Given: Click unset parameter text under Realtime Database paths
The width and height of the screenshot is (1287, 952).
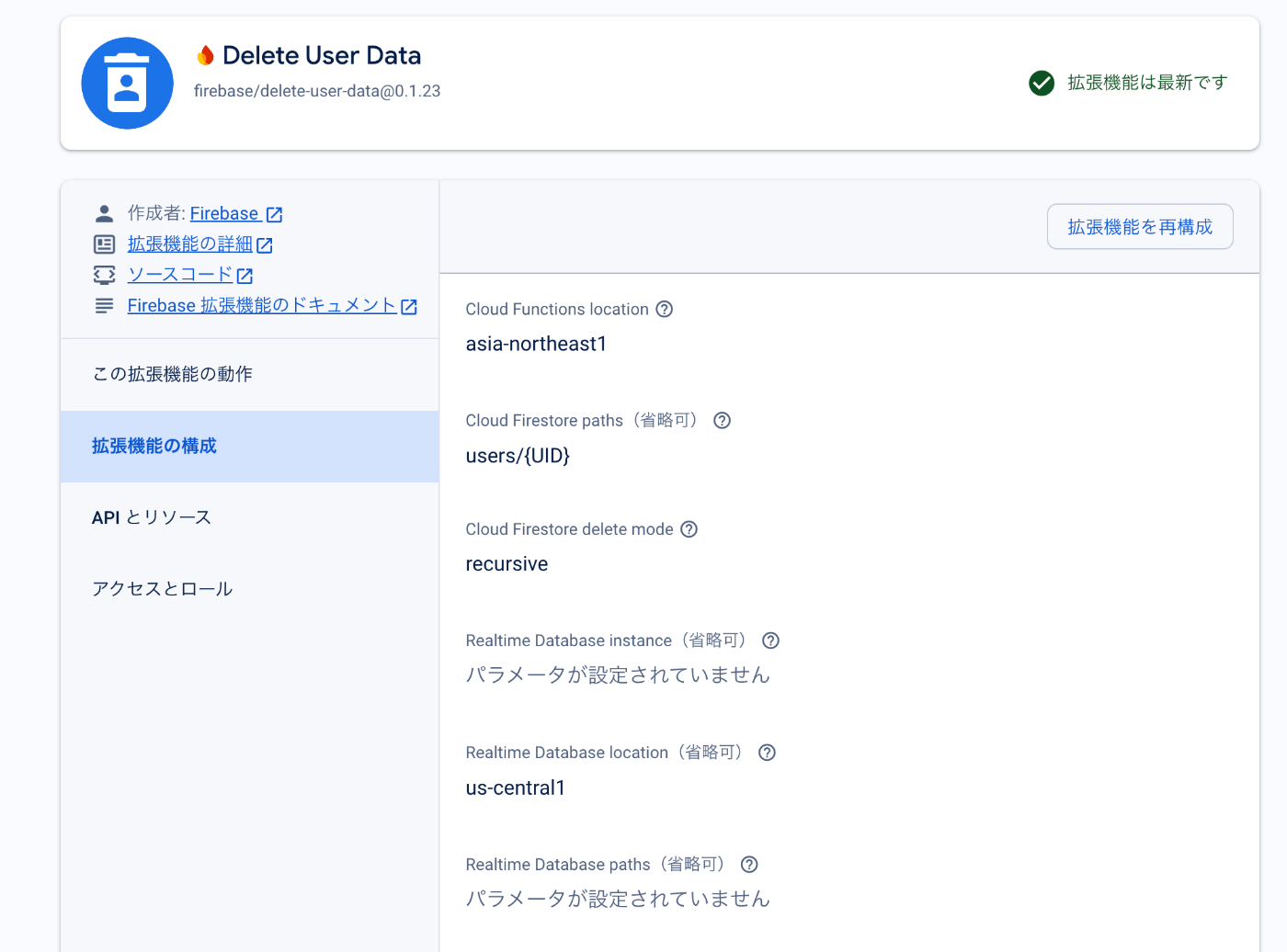Looking at the screenshot, I should (618, 899).
